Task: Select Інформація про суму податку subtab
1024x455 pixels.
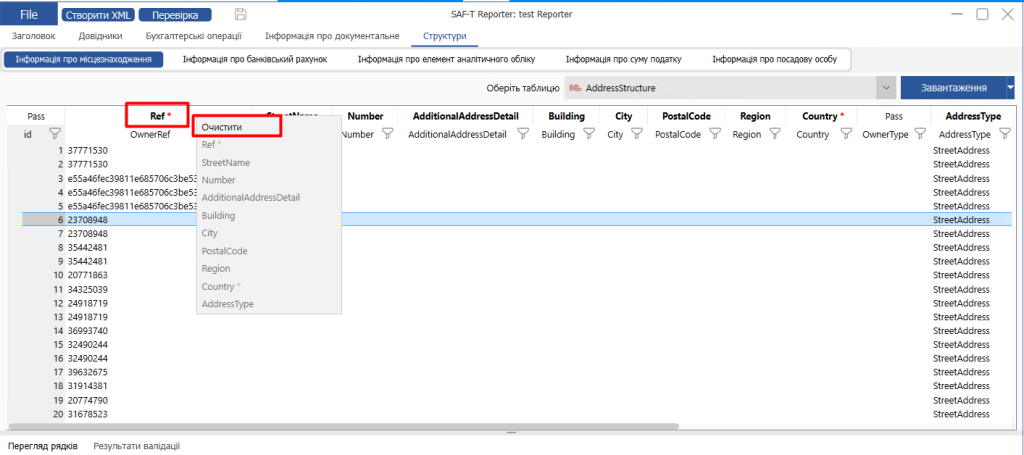Action: 623,59
